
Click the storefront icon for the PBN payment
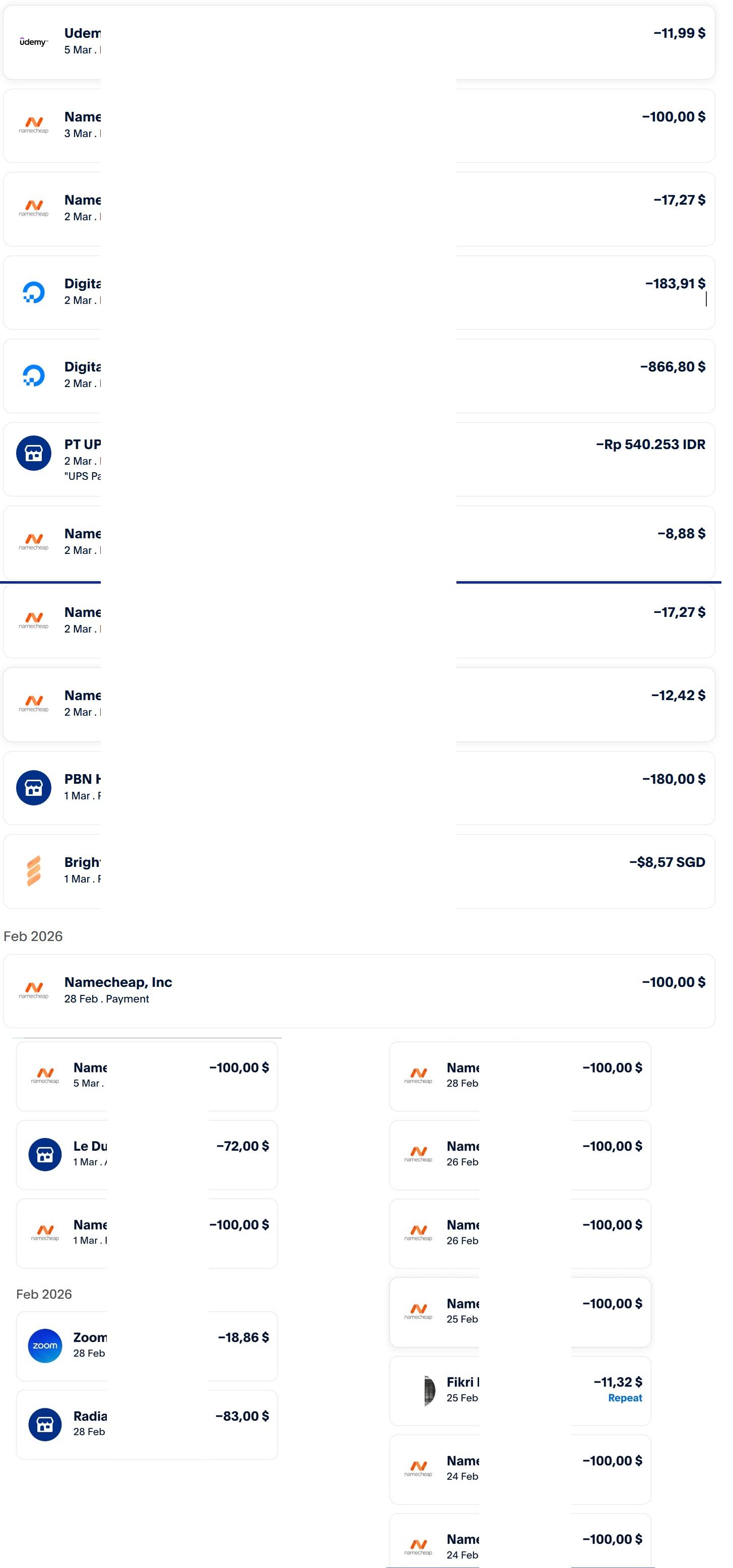coord(33,788)
